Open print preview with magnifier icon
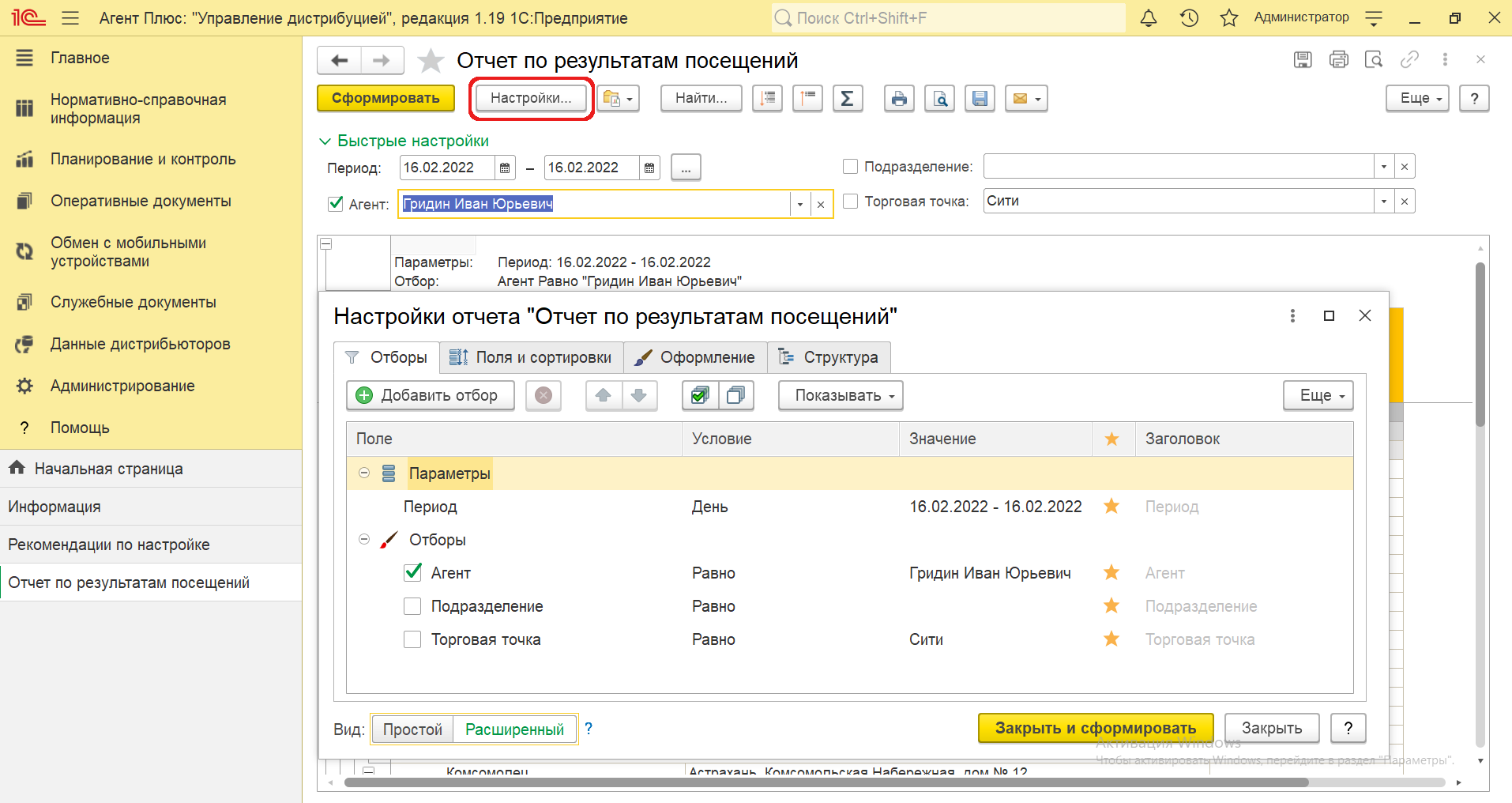The height and width of the screenshot is (803, 1512). (939, 99)
